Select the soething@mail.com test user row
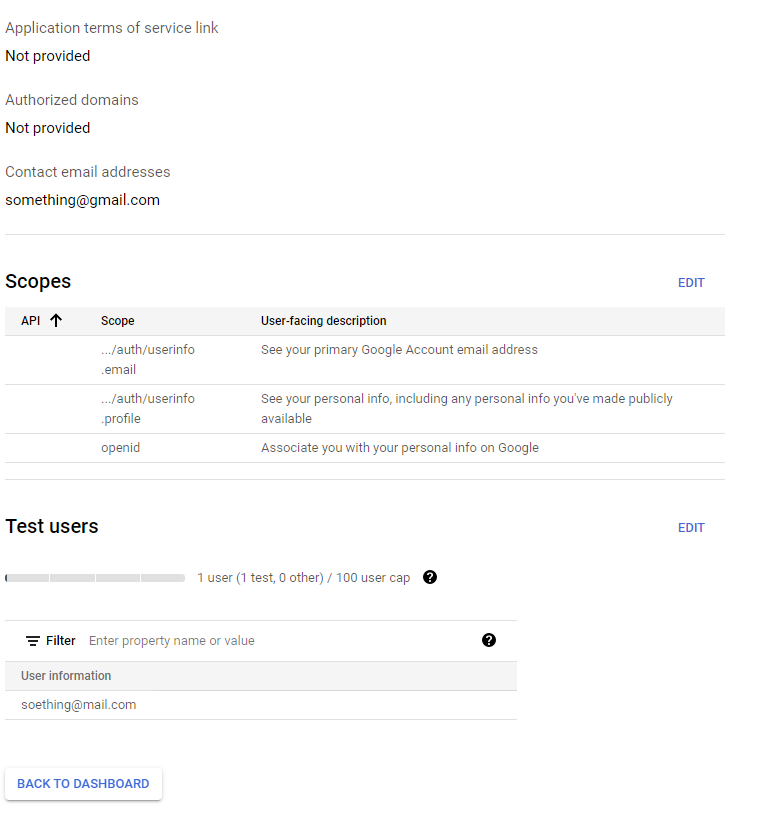 (79, 705)
